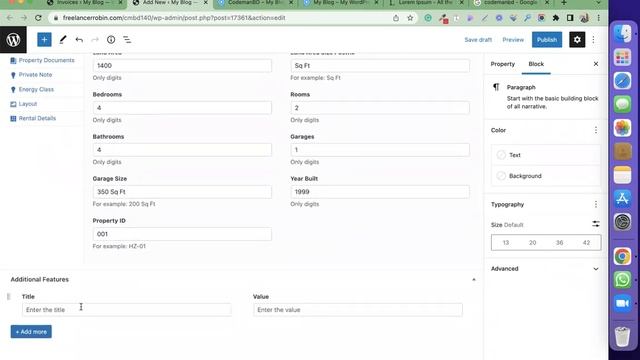Share the page from address bar
The image size is (640, 360).
[396, 18]
